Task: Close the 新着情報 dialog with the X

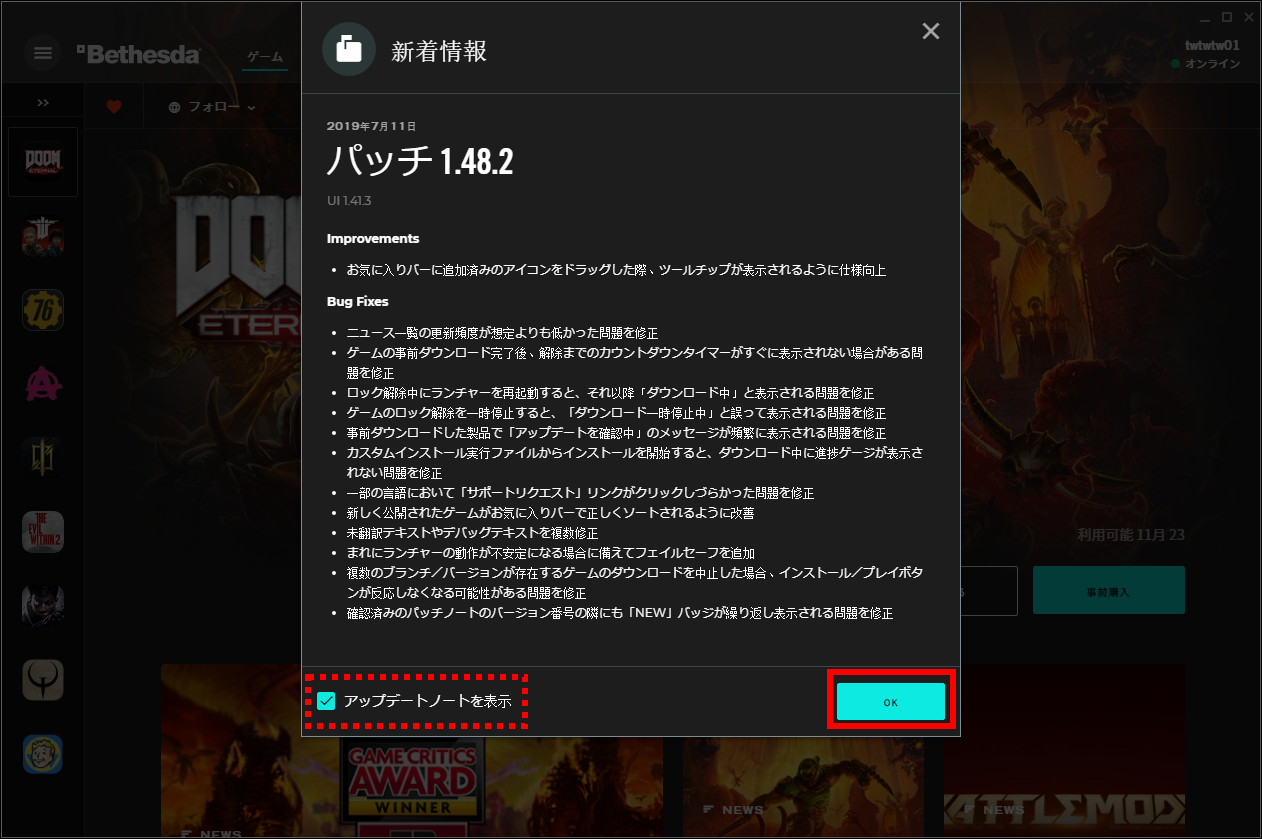Action: 931,31
